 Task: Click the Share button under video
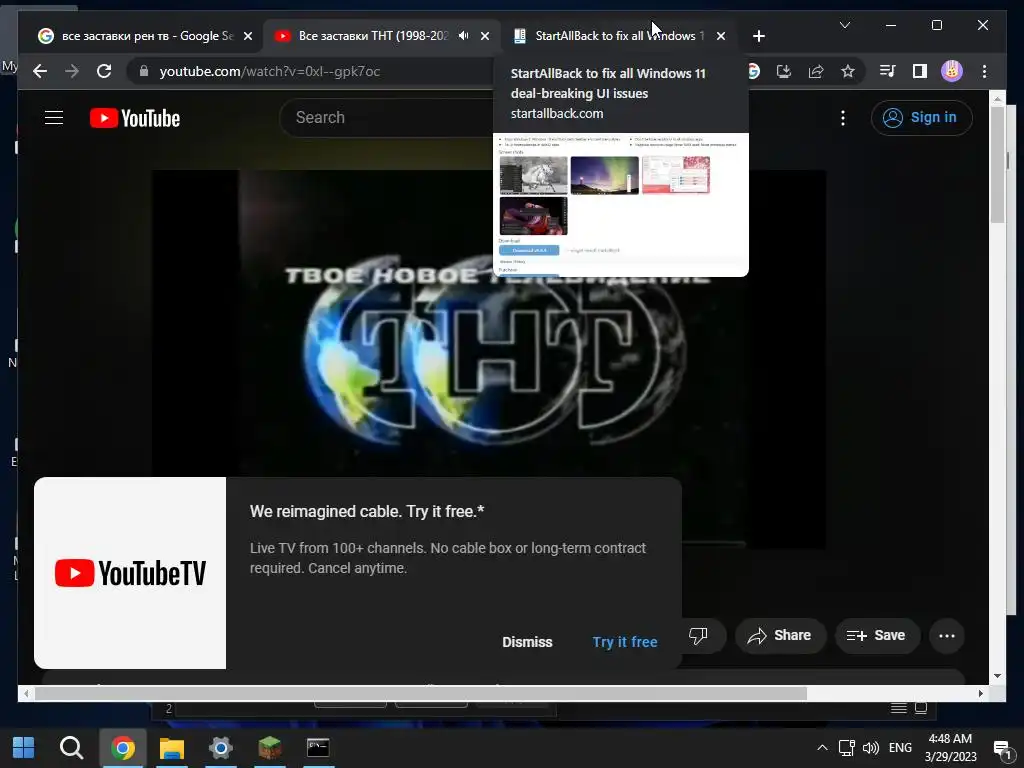pos(780,635)
